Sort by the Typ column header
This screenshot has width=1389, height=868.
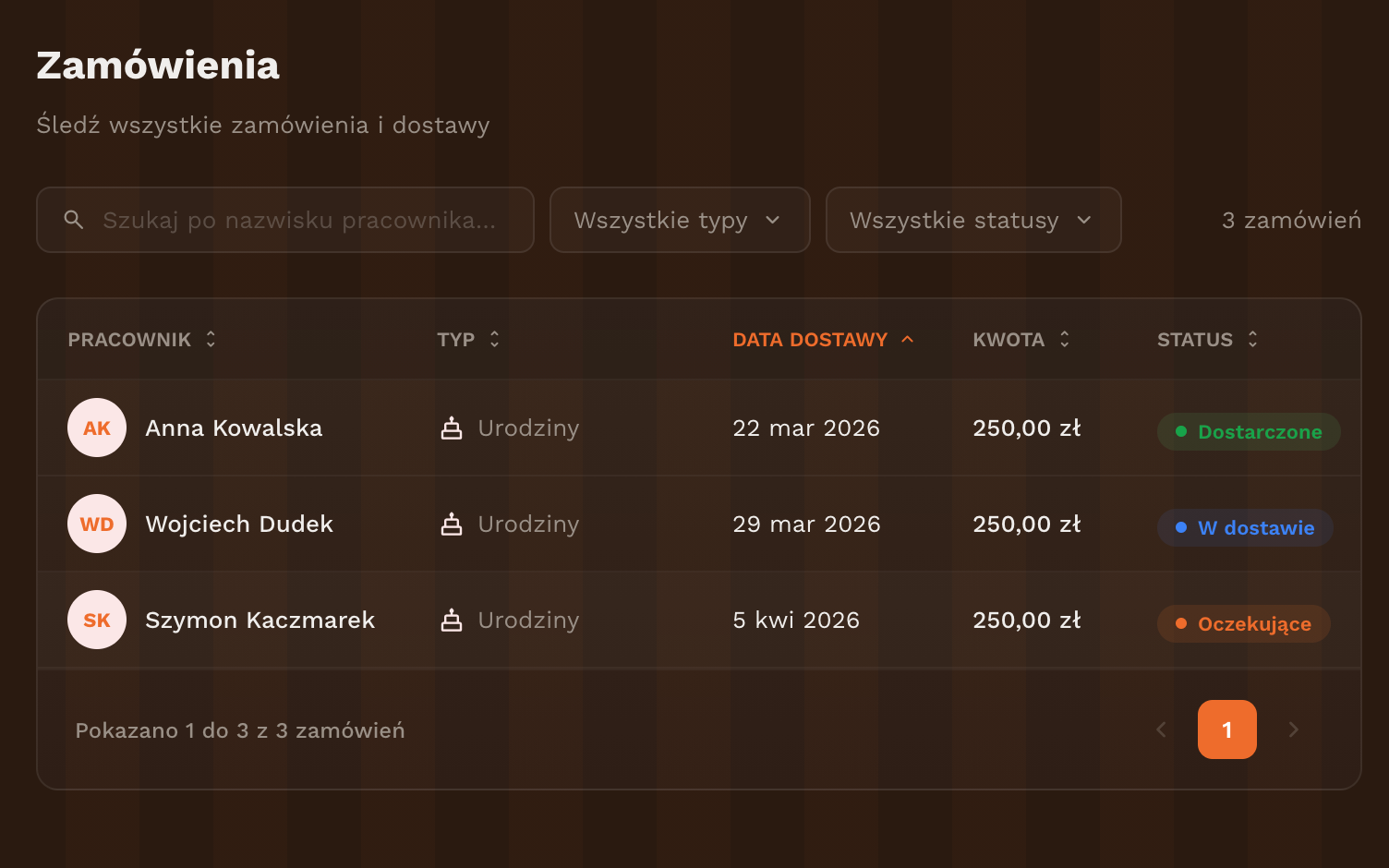click(x=467, y=340)
